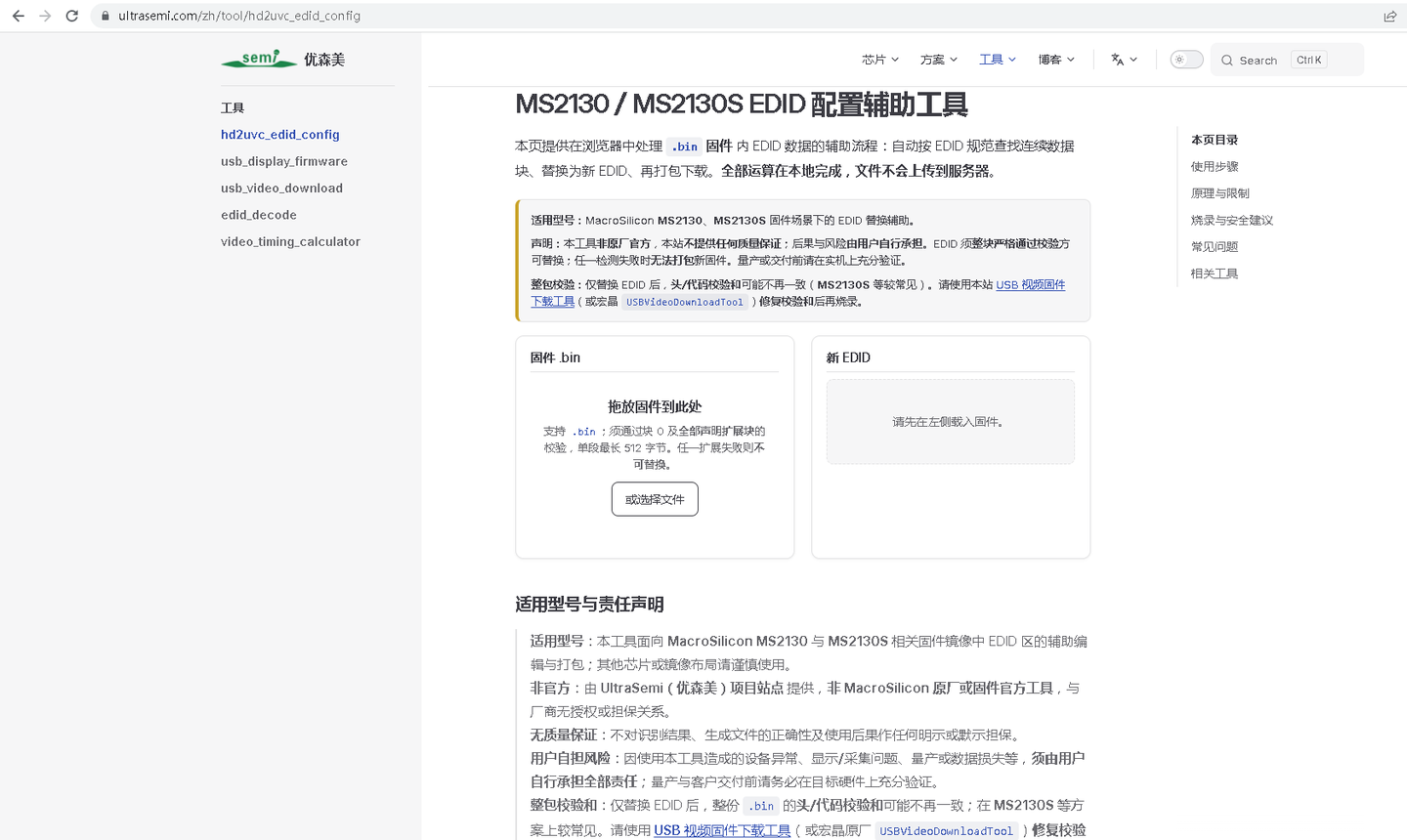Open video_timing_calculator in the sidebar
1407x840 pixels.
click(290, 241)
